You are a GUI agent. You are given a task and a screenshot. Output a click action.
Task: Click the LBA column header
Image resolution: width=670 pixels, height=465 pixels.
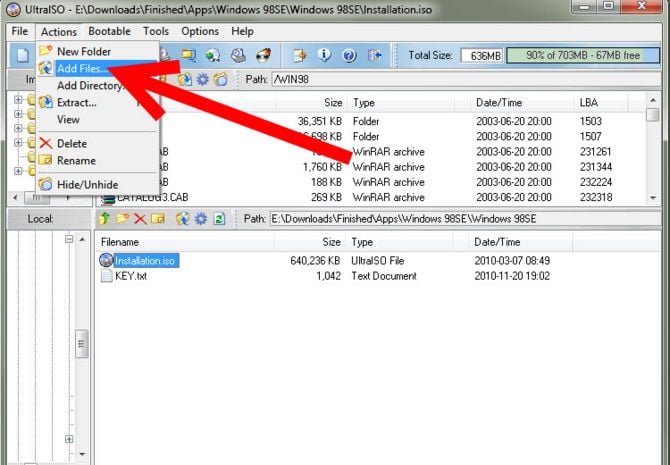point(588,102)
